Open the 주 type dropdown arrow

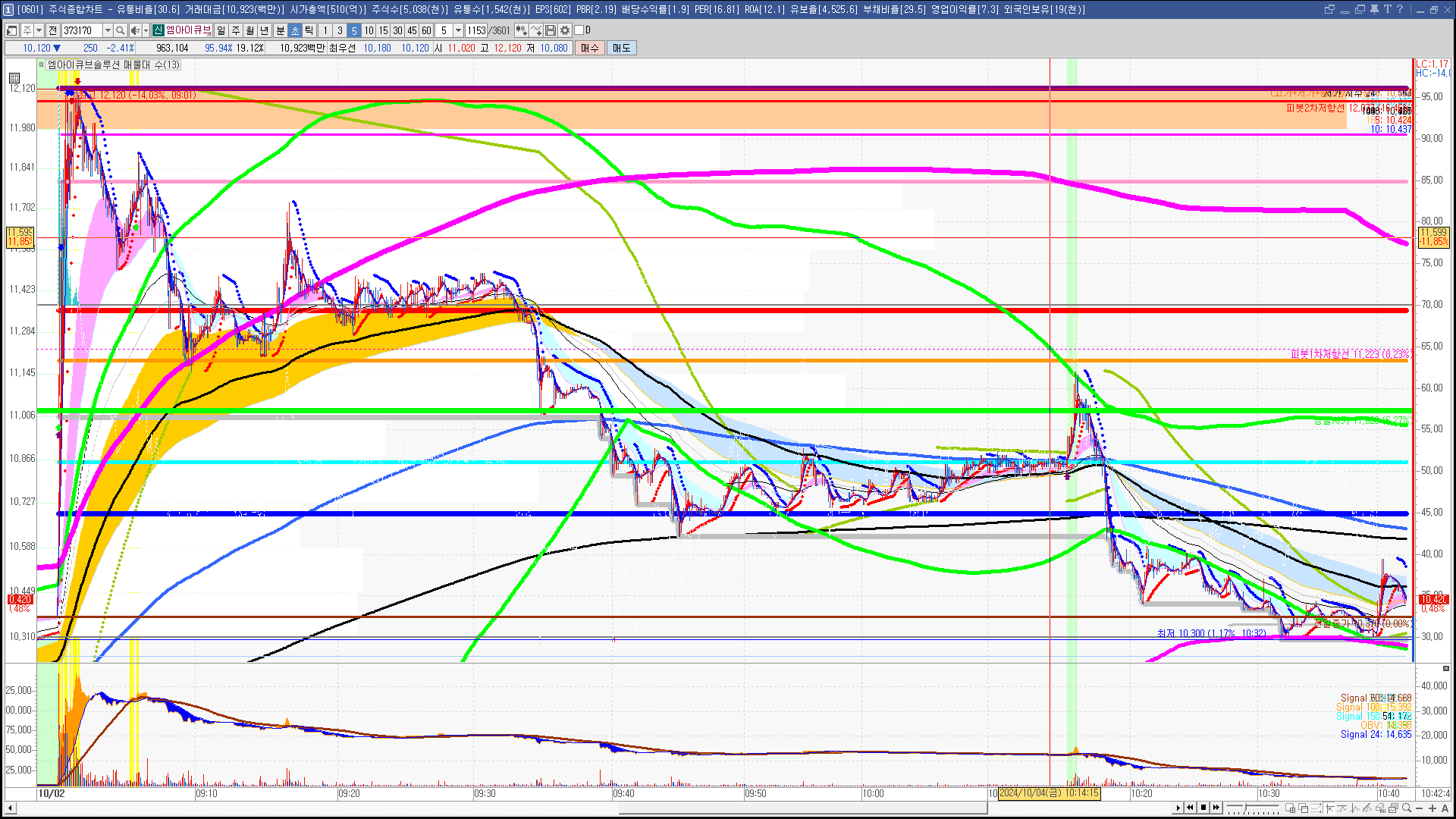pyautogui.click(x=39, y=30)
